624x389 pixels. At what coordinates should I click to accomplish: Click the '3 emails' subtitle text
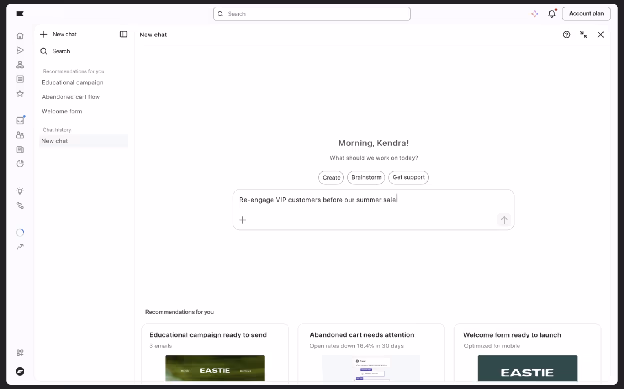(x=160, y=346)
